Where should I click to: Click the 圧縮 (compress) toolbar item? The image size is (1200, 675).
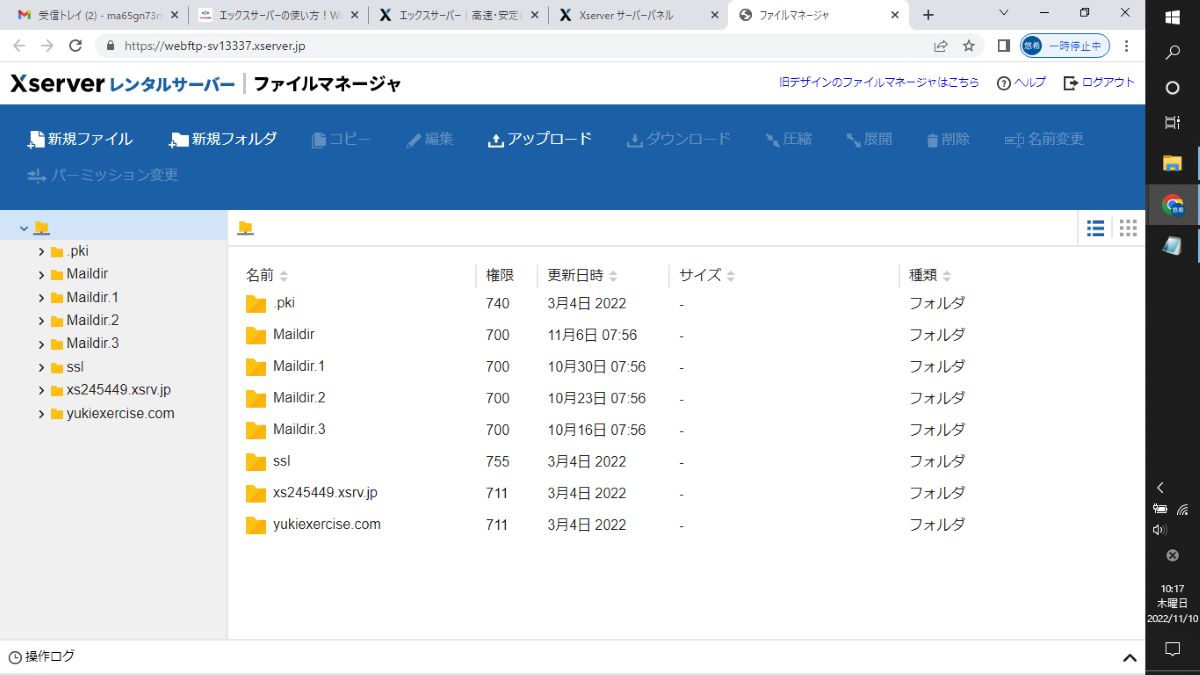tap(788, 139)
